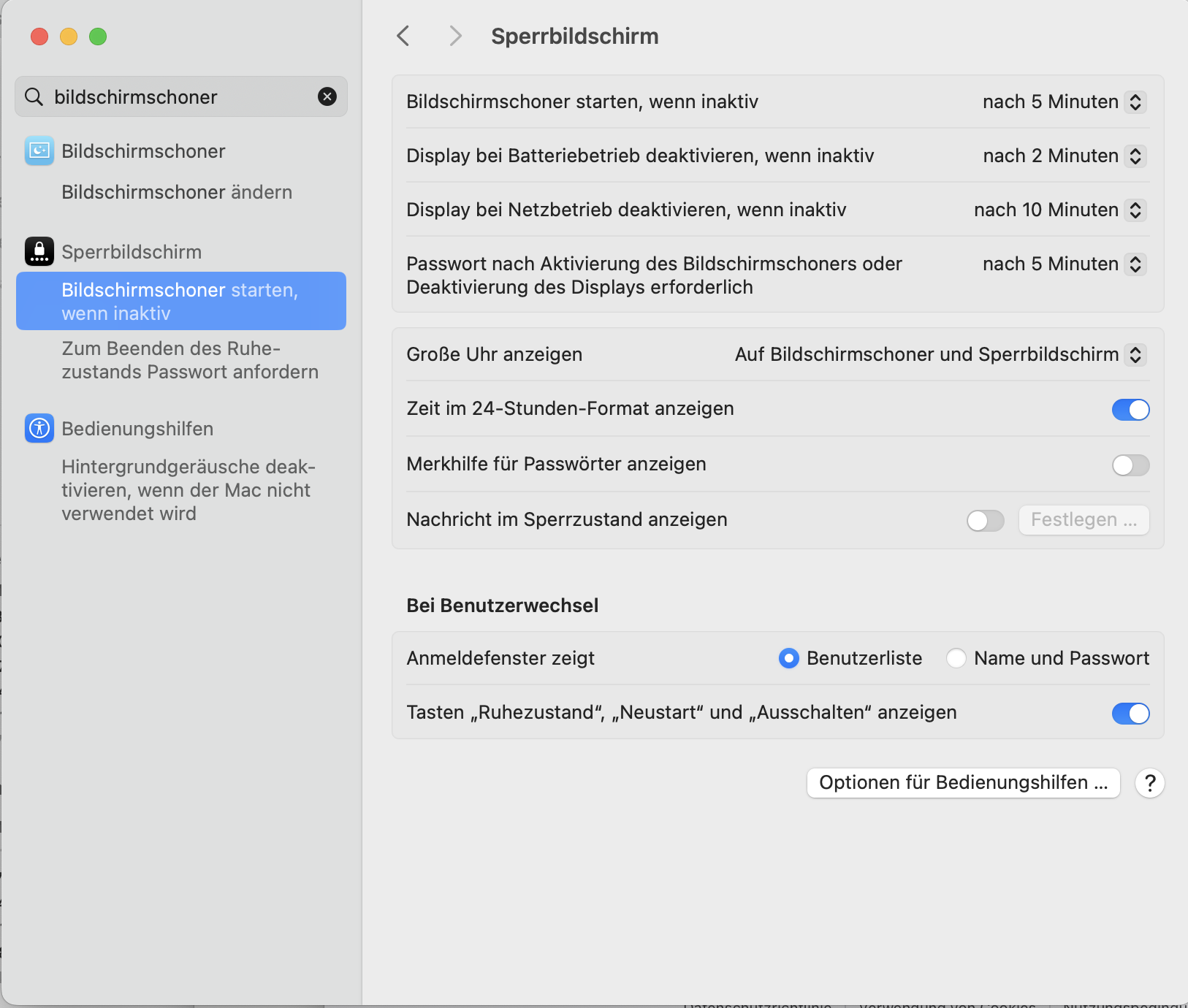Click the Festlegen button

pos(1084,520)
